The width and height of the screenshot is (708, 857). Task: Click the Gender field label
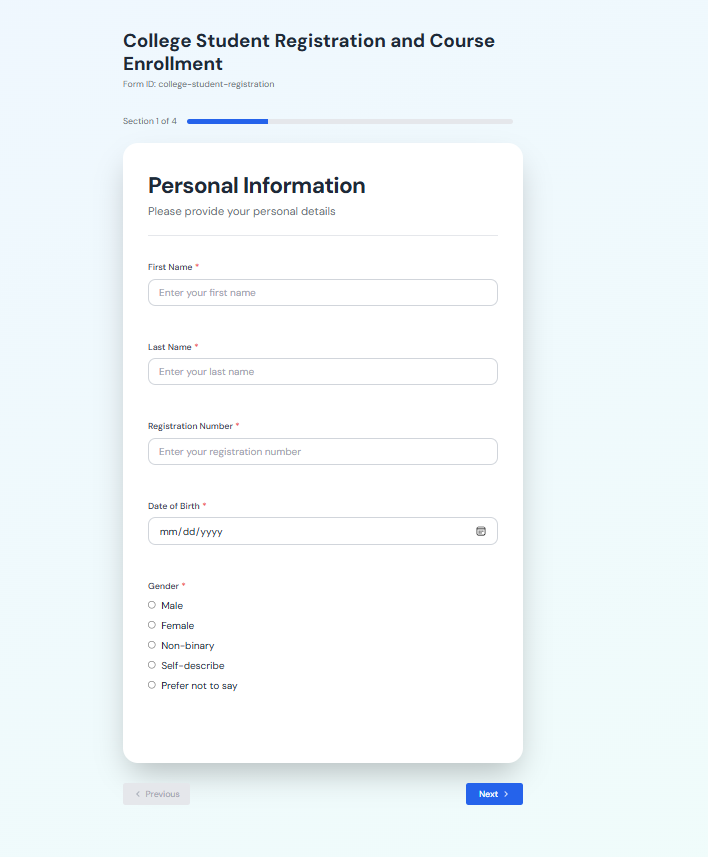[x=166, y=585]
